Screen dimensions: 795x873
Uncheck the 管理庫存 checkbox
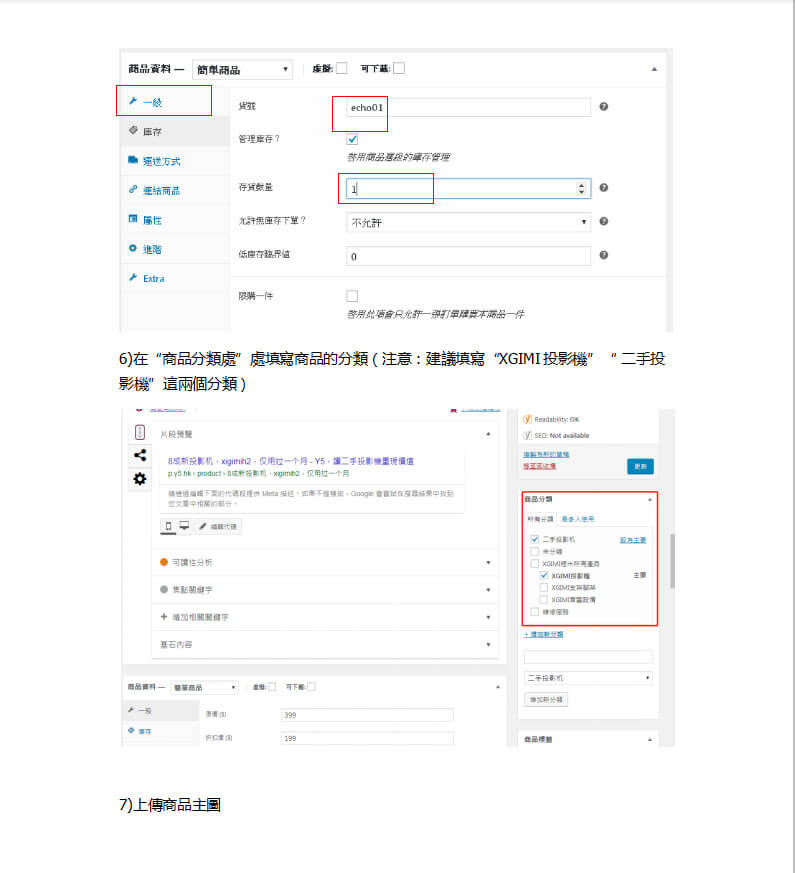(352, 139)
